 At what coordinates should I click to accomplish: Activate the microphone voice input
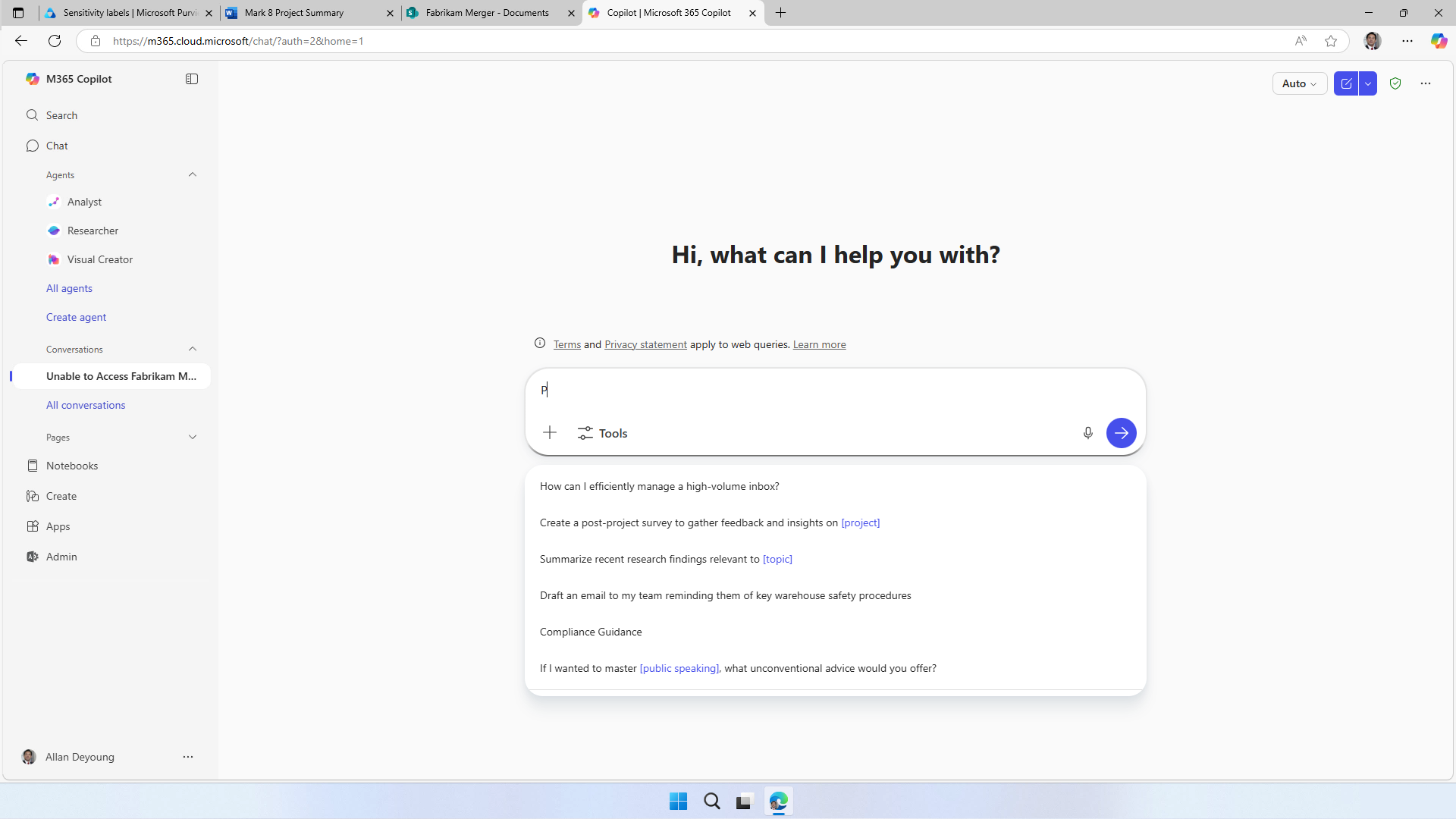tap(1087, 433)
